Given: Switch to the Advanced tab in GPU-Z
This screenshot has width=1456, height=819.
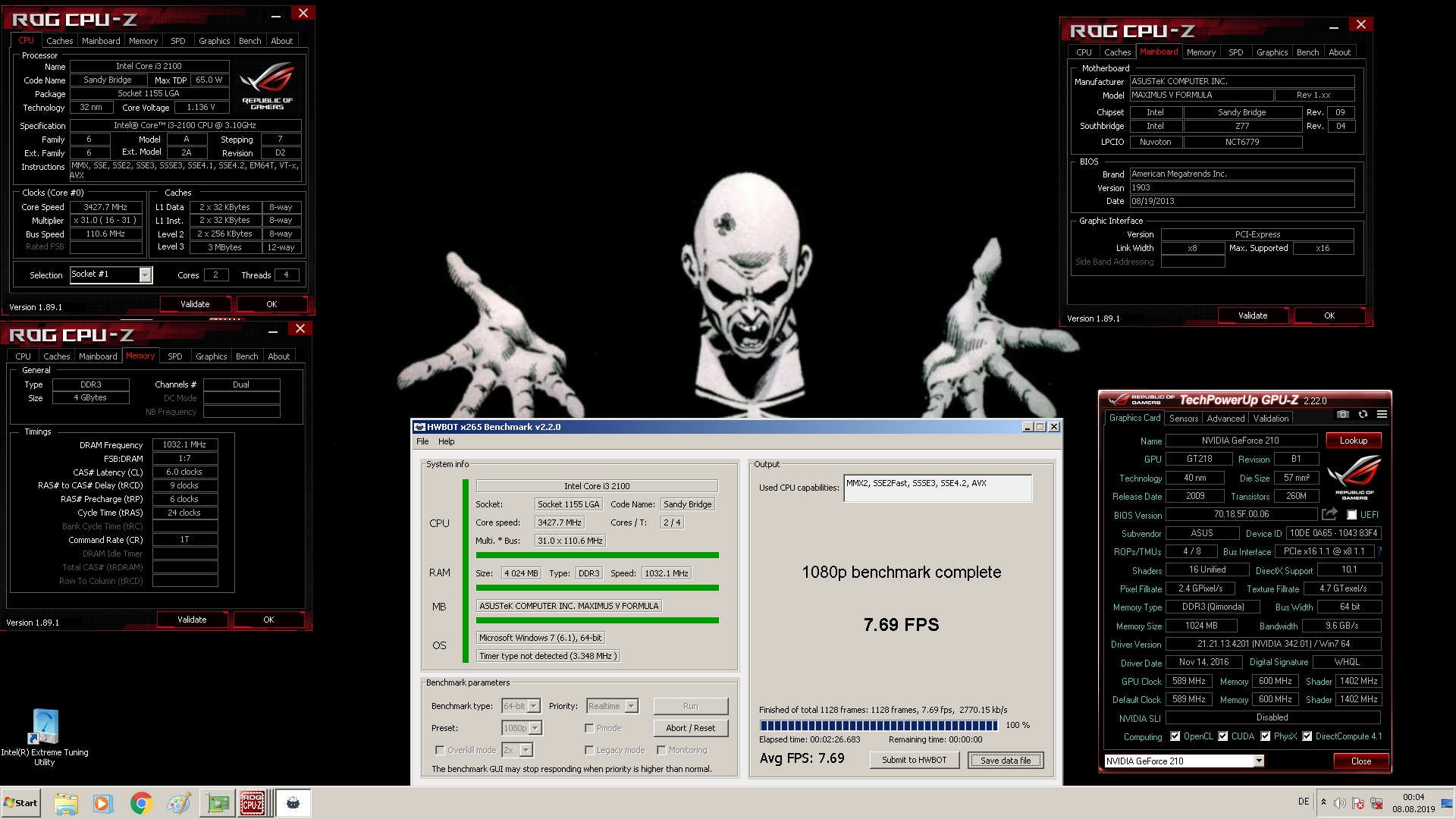Looking at the screenshot, I should tap(1225, 419).
